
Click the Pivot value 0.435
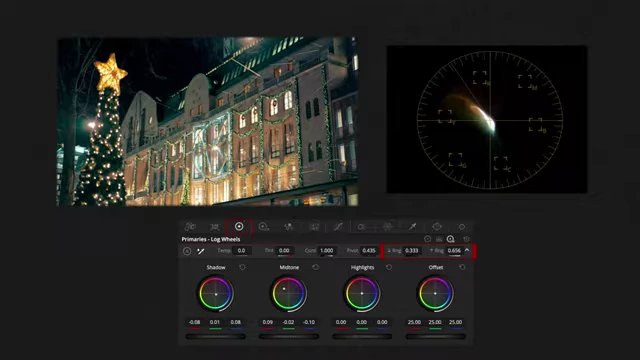(369, 251)
